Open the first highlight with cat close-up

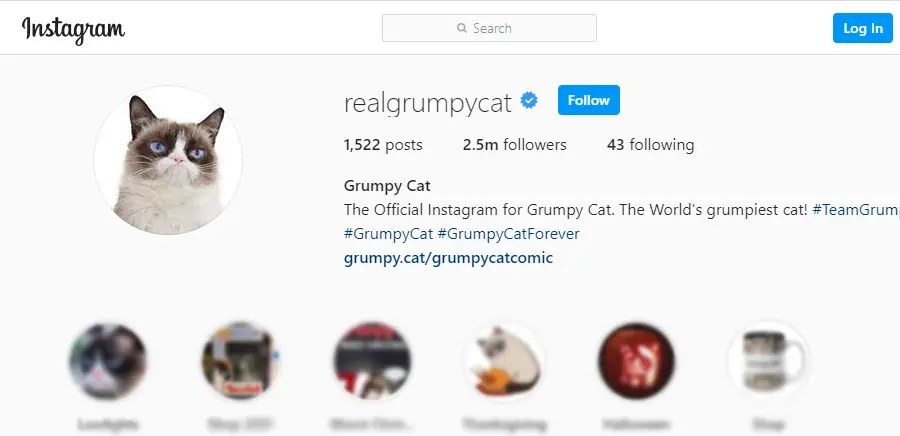pos(107,361)
